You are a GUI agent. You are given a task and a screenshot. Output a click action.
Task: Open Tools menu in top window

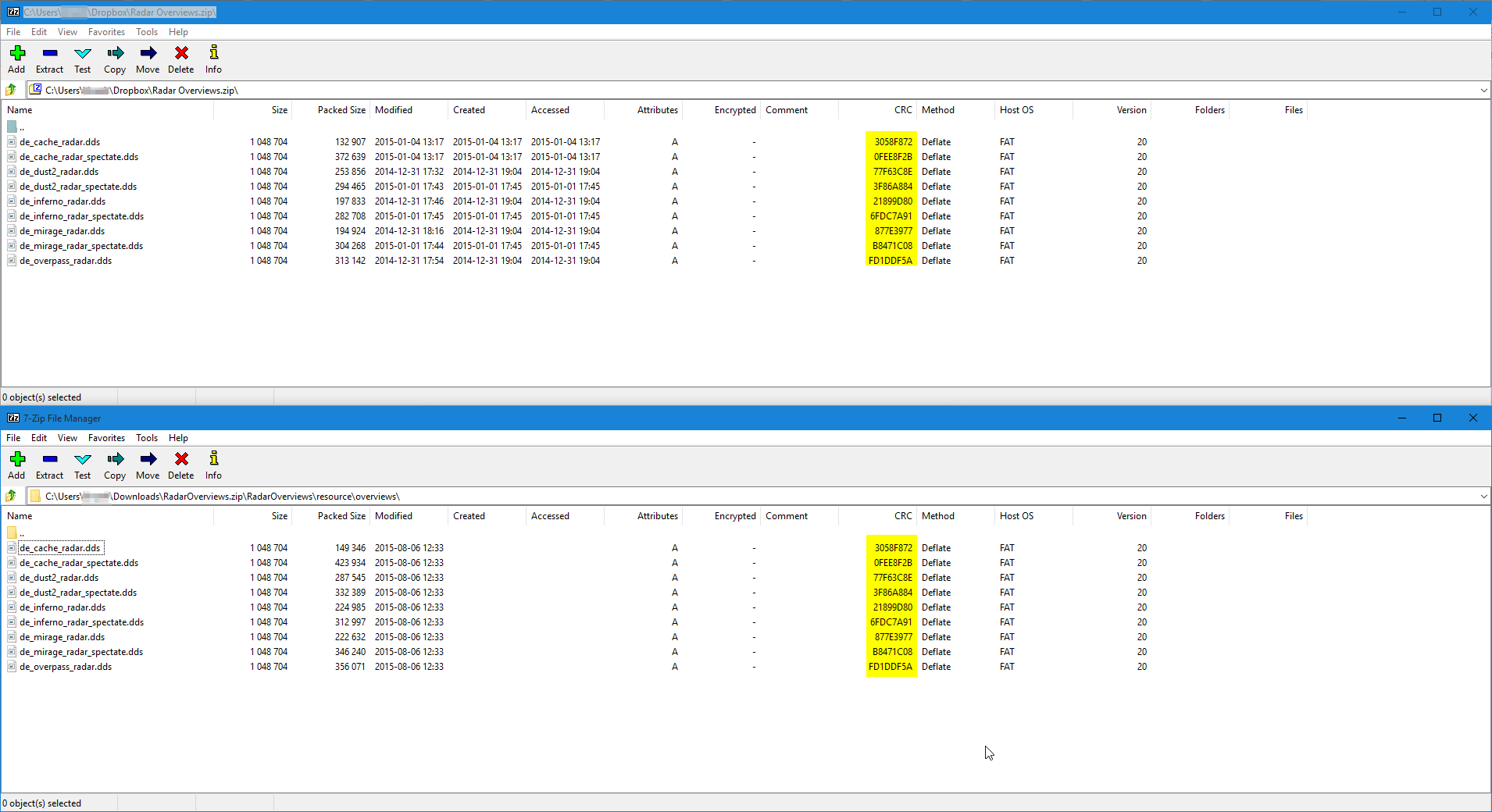(x=147, y=32)
